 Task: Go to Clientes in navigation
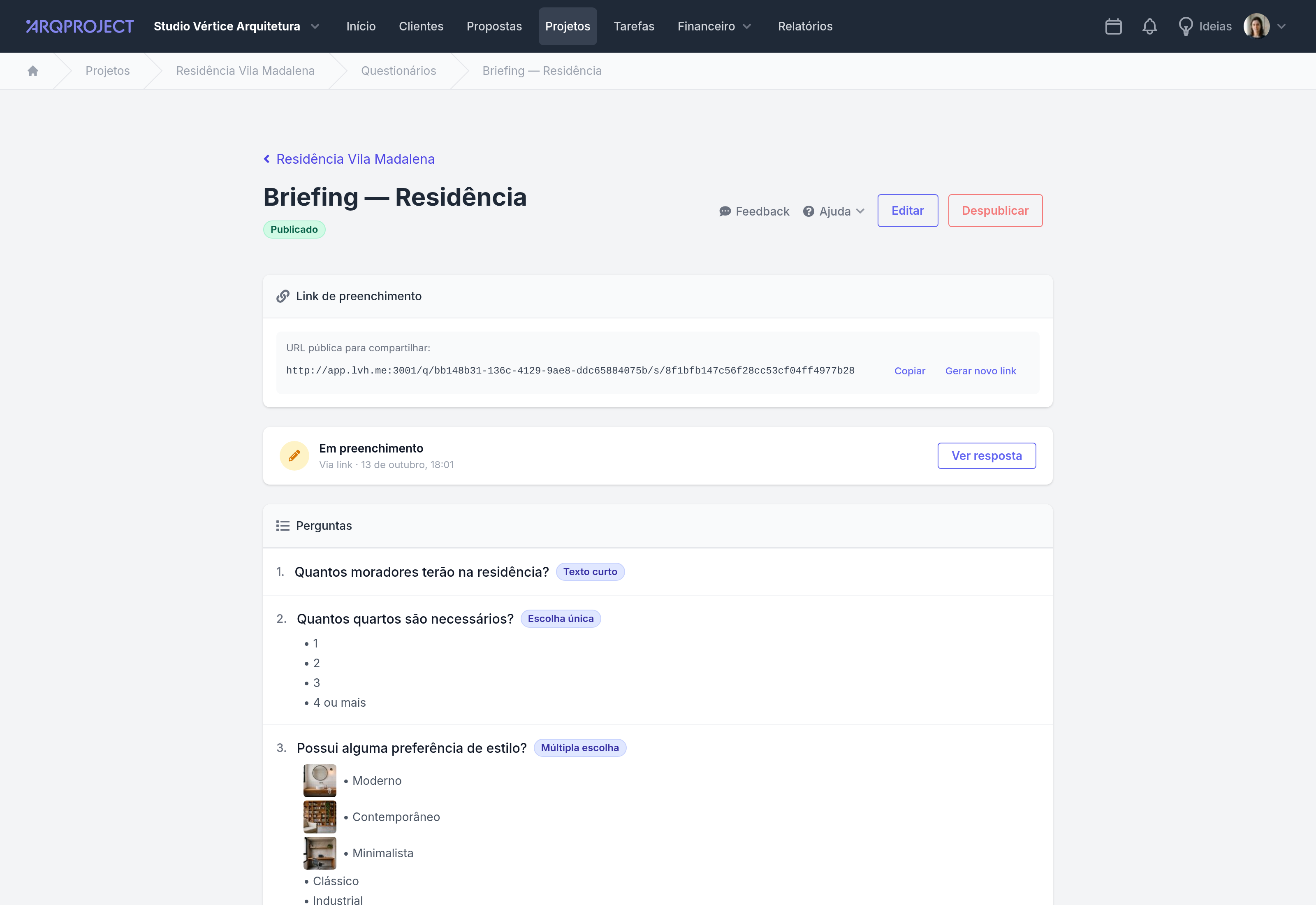[421, 26]
